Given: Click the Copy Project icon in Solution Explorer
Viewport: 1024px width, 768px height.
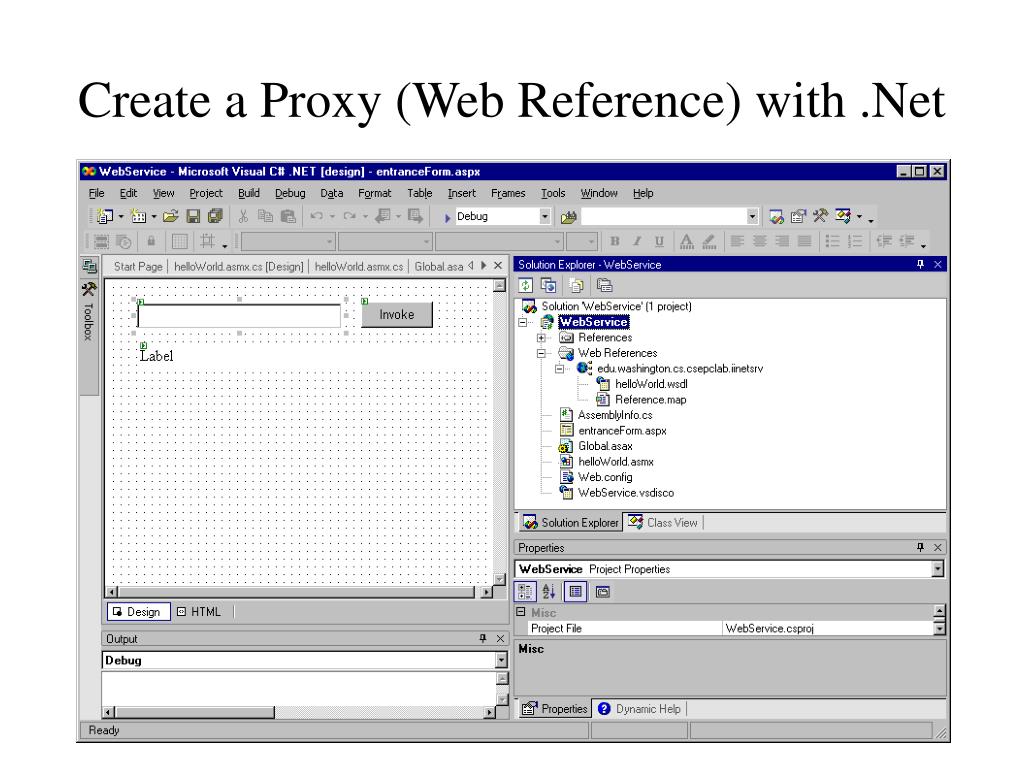Looking at the screenshot, I should (549, 285).
